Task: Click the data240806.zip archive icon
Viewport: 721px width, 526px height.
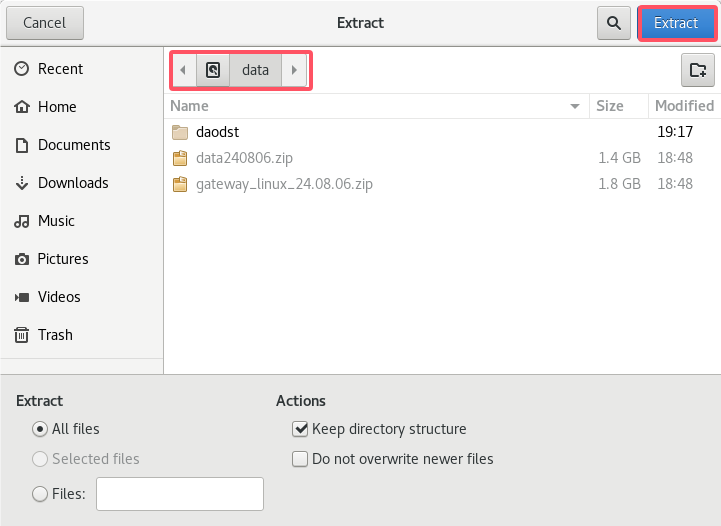Action: click(180, 158)
